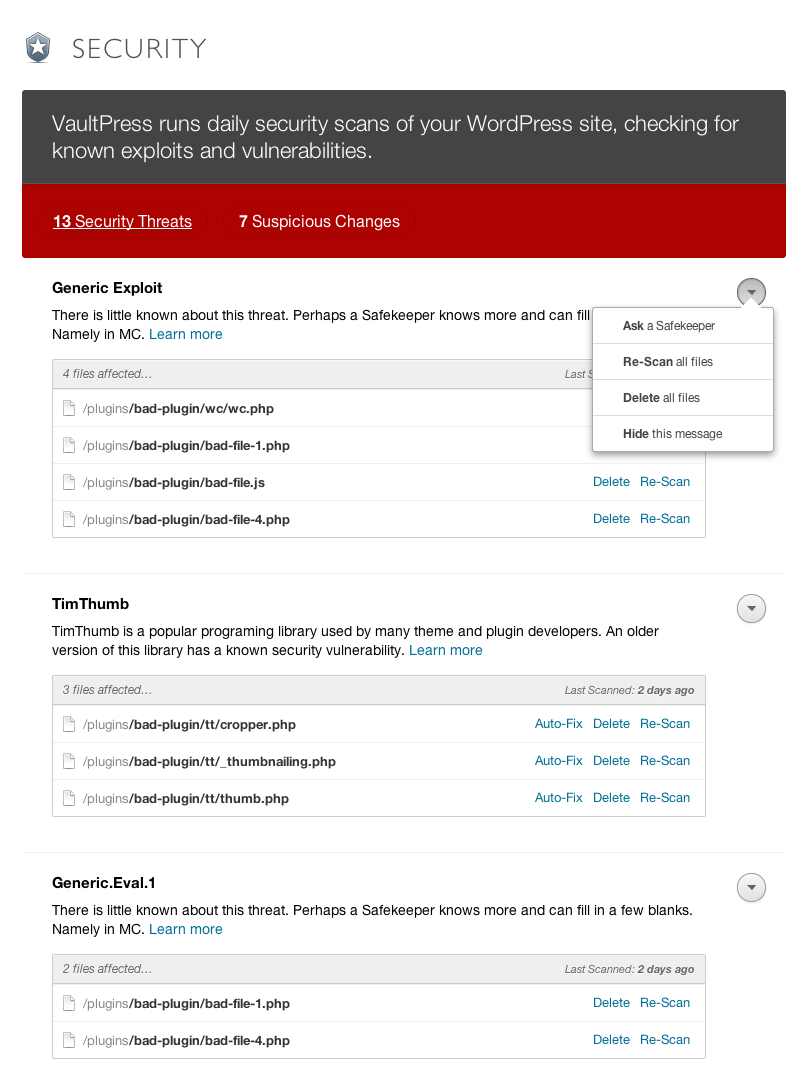
Task: Re-Scan the tt/_thumbnailing.php file
Action: (x=665, y=760)
